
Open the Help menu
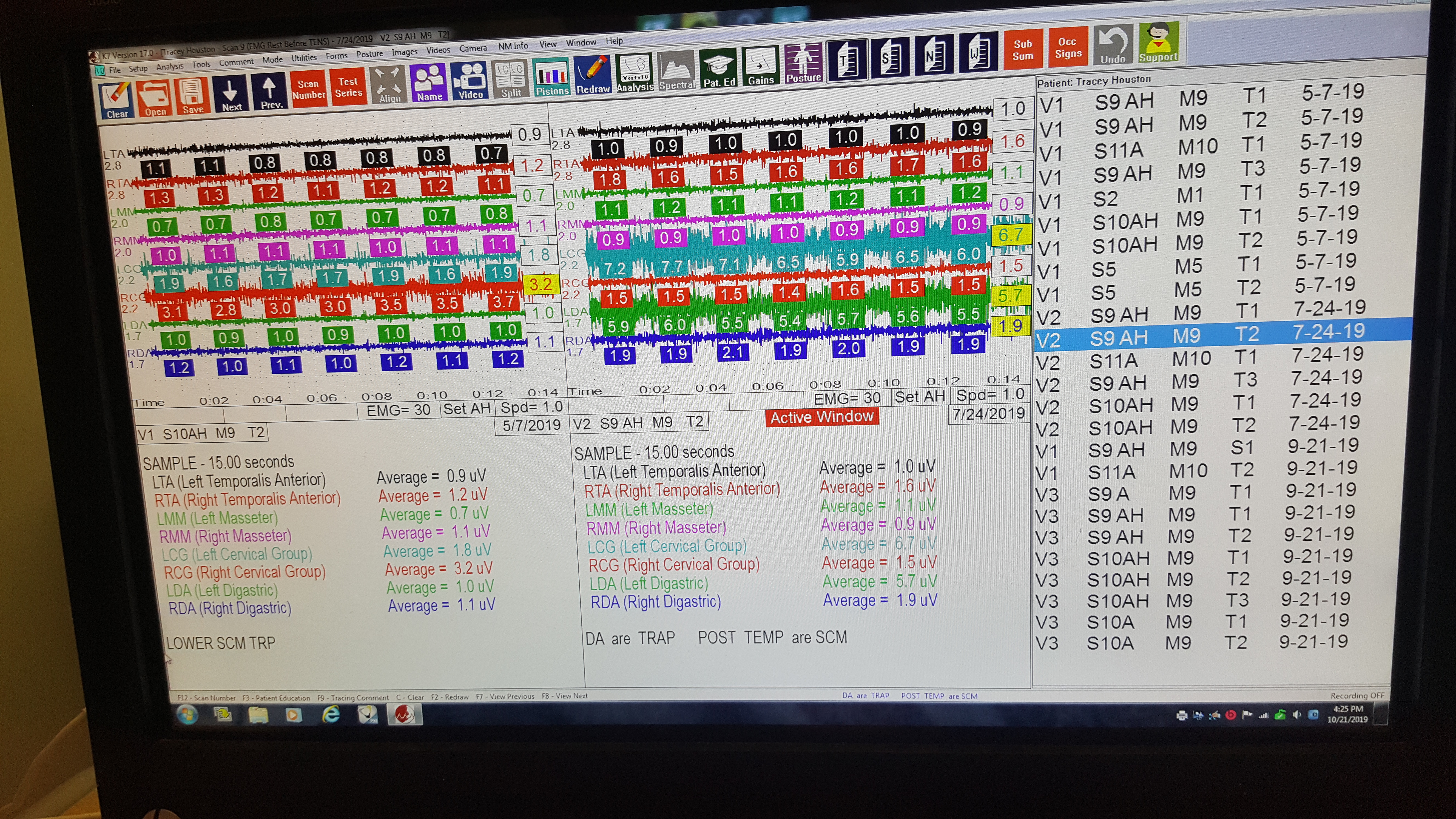coord(615,41)
